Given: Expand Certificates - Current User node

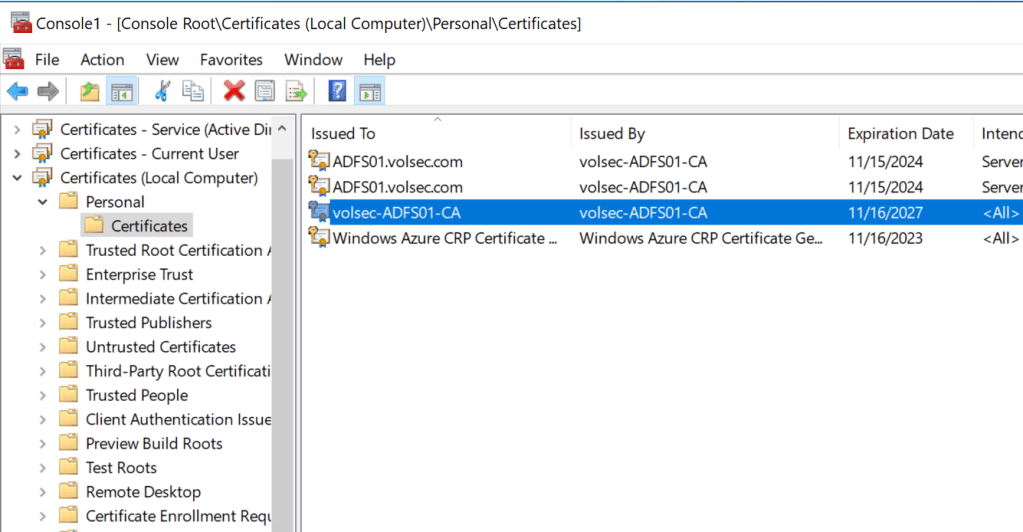Looking at the screenshot, I should [17, 154].
